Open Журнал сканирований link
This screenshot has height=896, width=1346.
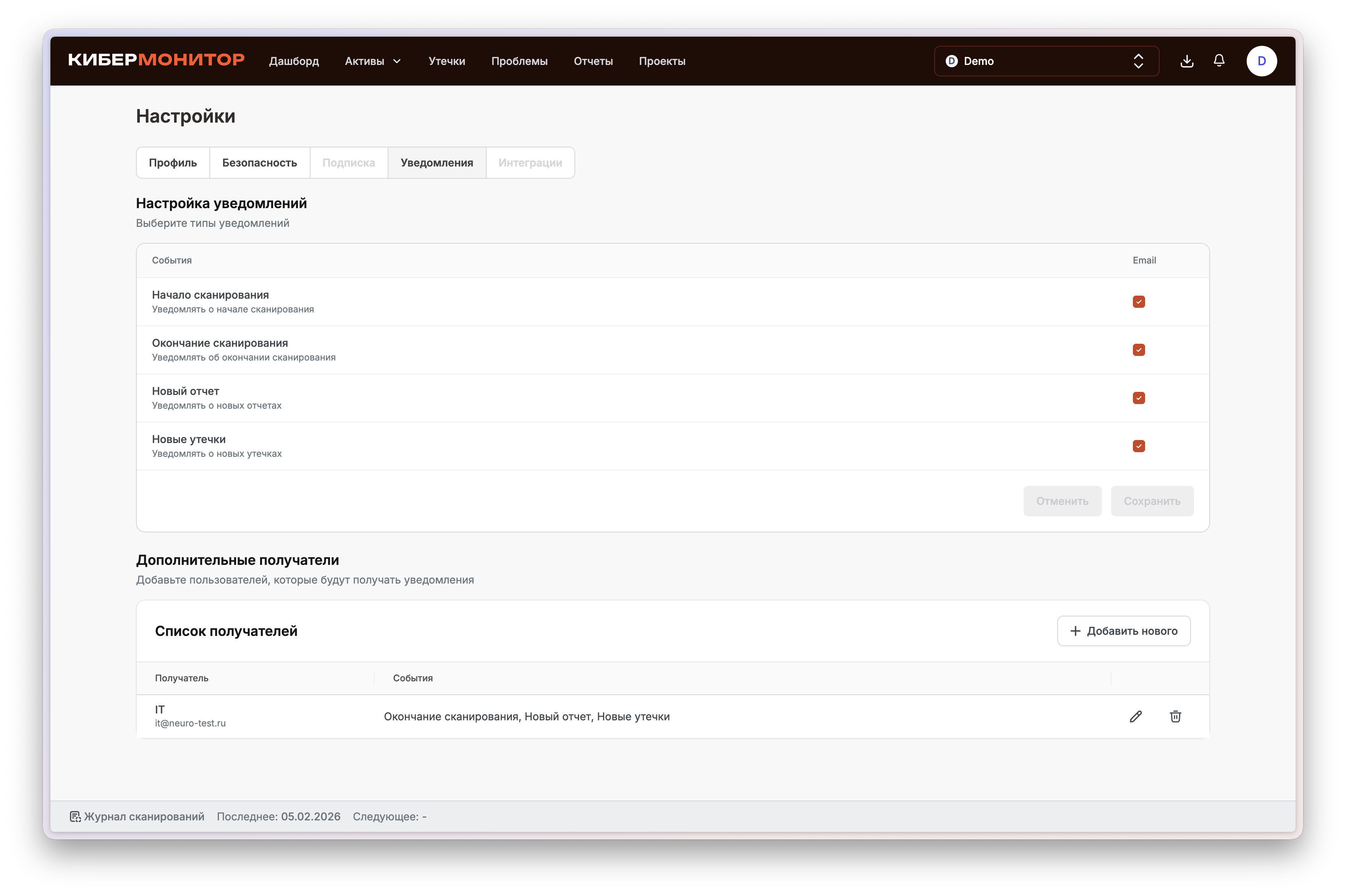click(144, 817)
